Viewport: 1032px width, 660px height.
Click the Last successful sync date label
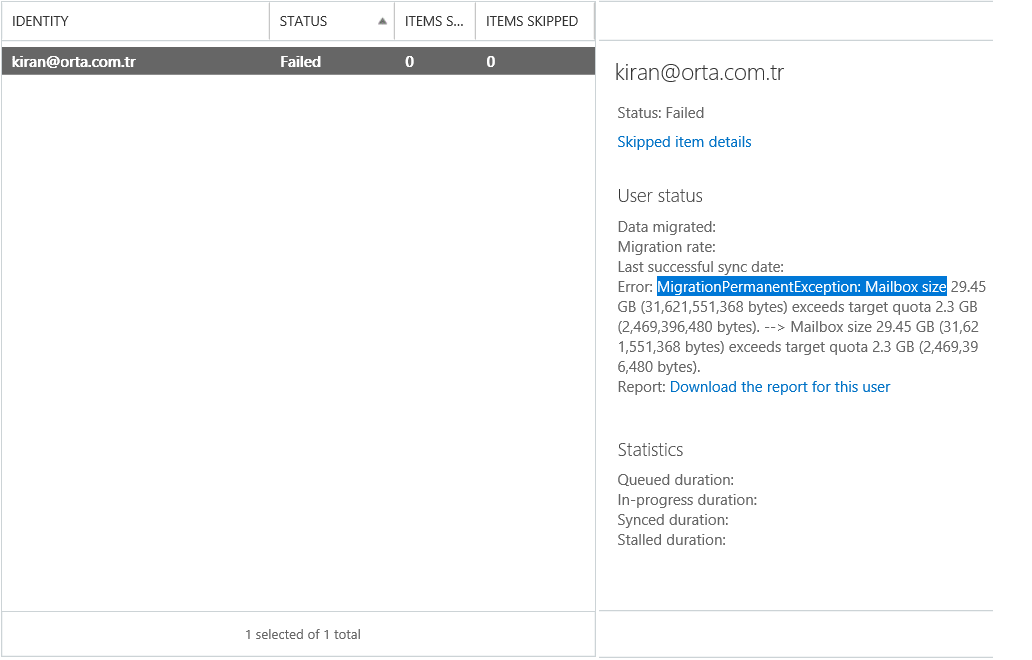pos(701,267)
